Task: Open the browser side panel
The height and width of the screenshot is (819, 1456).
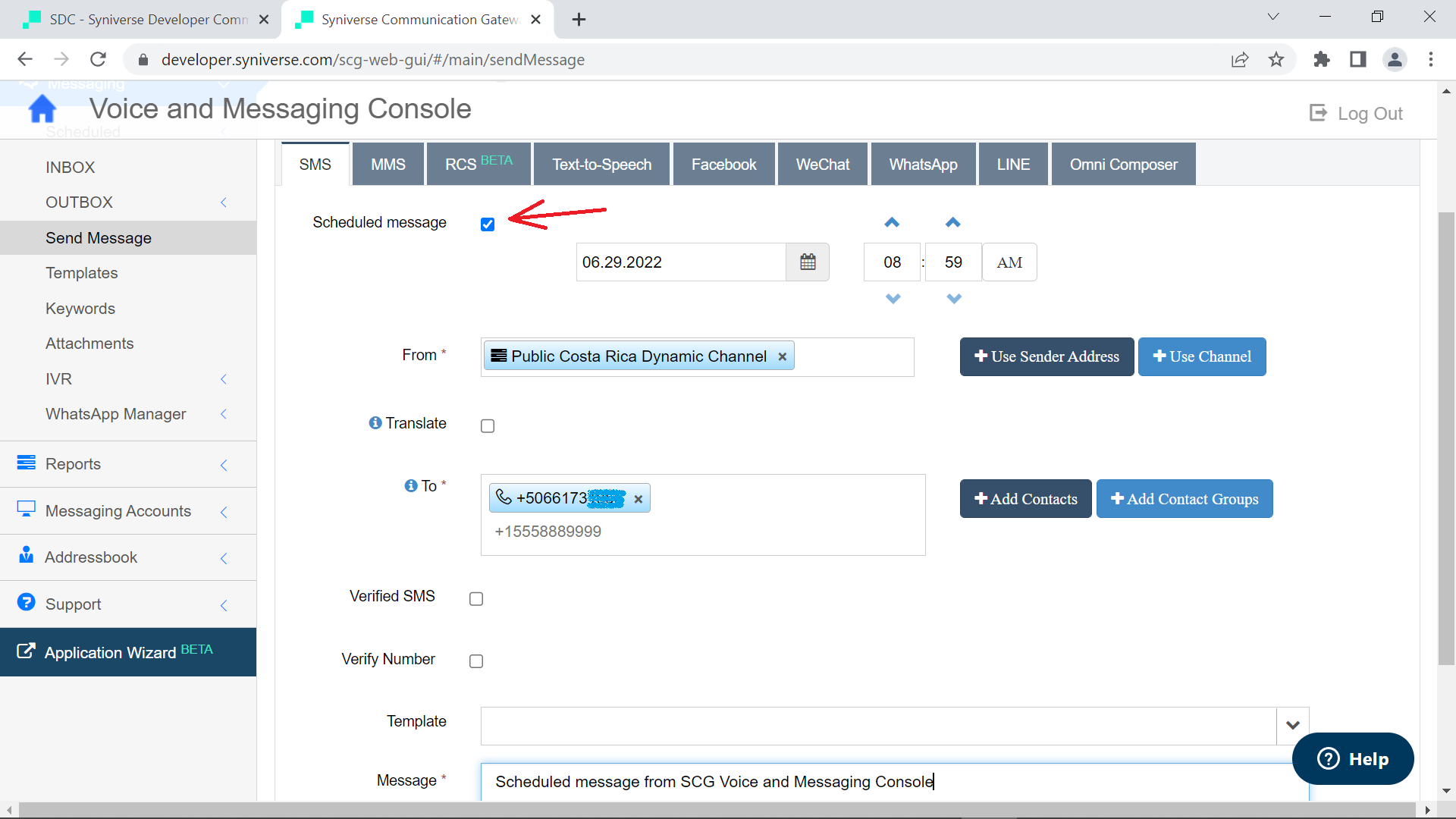Action: pyautogui.click(x=1358, y=59)
